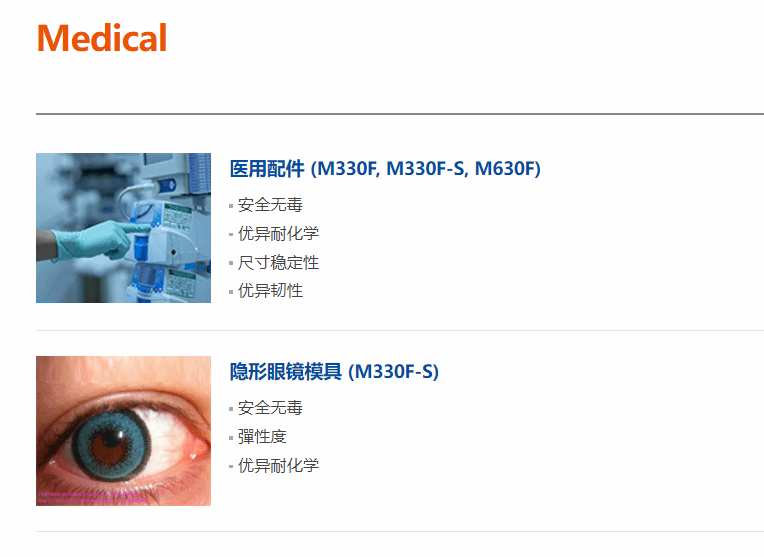Click the bullet marker before 优异韧性
Image resolution: width=764 pixels, height=557 pixels.
click(231, 292)
